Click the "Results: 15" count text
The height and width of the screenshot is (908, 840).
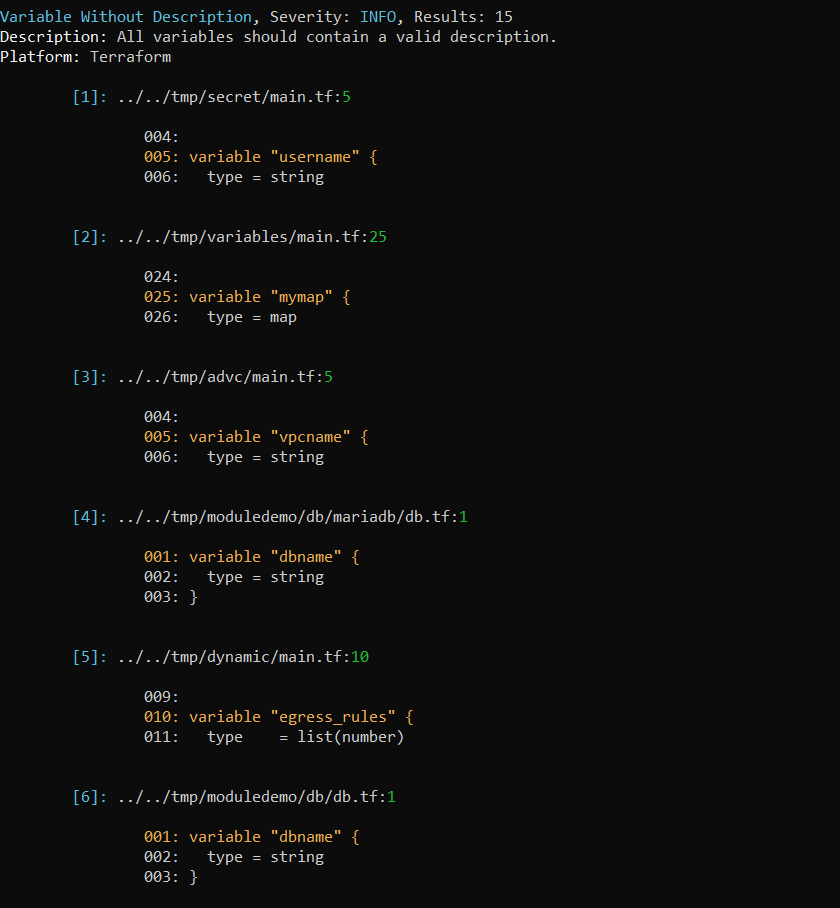tap(463, 17)
